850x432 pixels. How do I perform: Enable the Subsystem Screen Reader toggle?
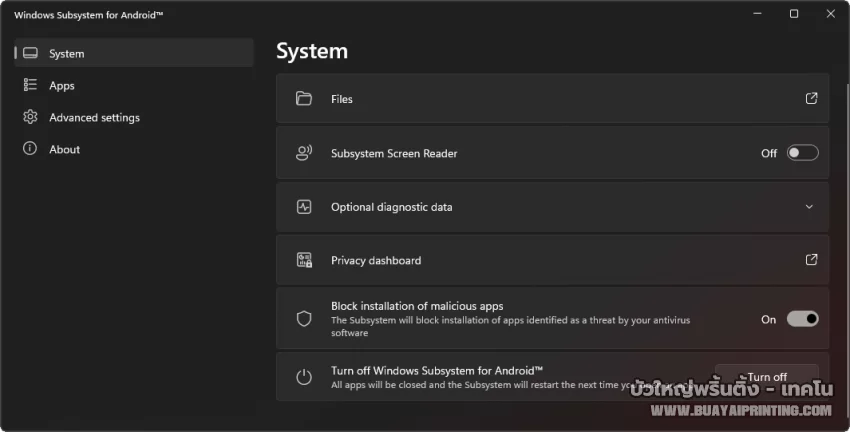802,153
